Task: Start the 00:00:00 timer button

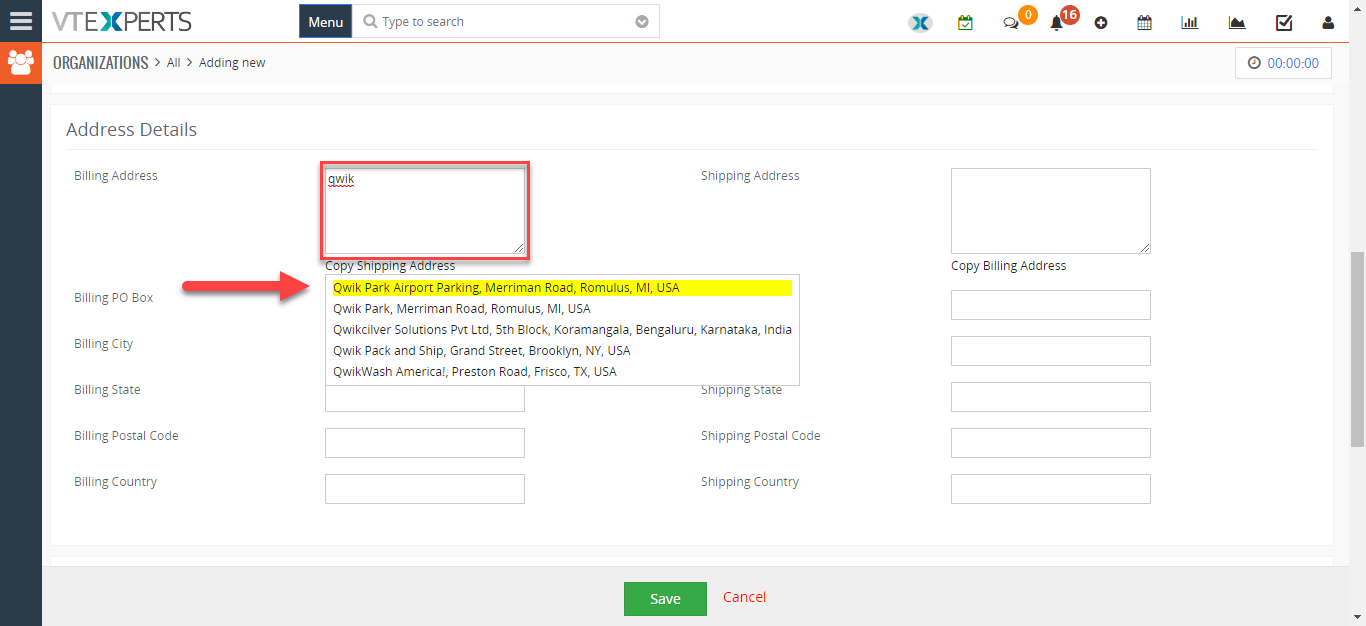Action: coord(1284,63)
